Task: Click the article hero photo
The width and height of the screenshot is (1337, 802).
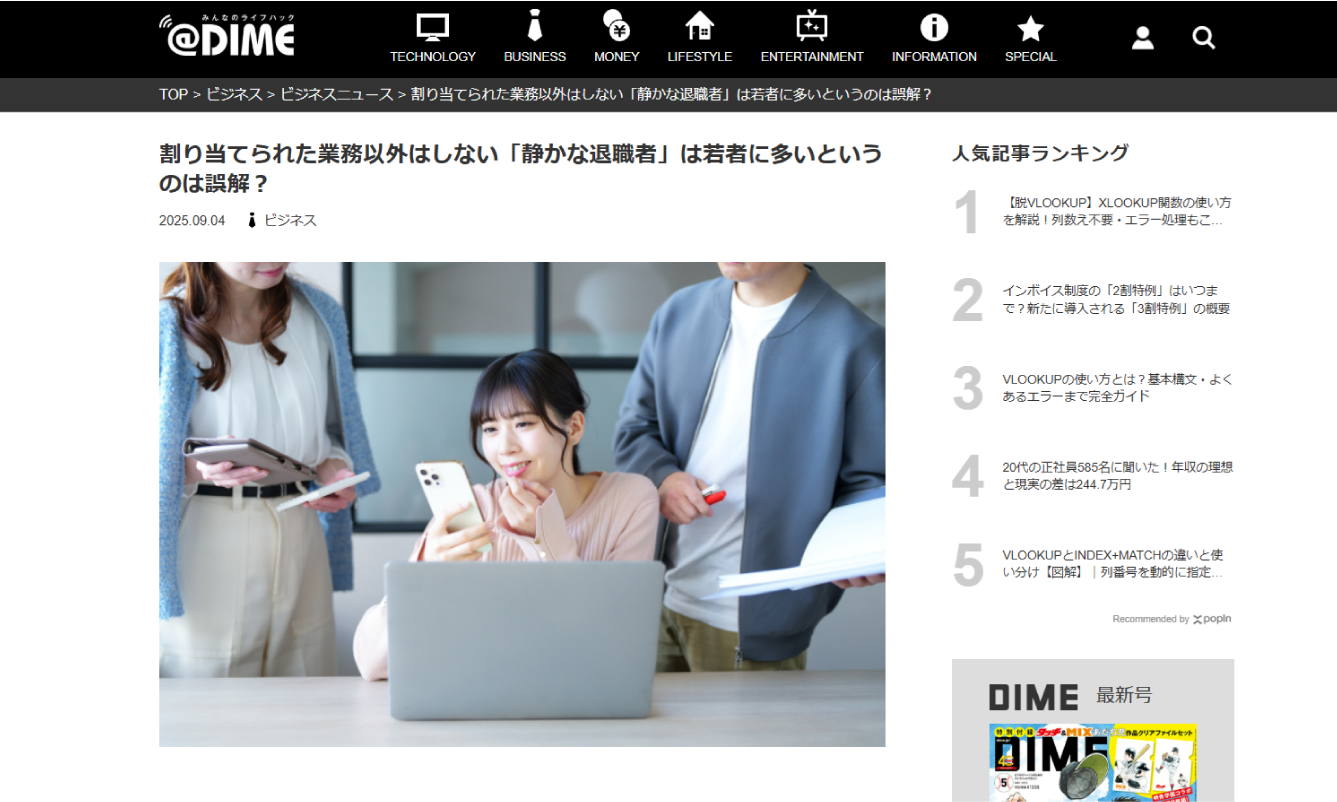Action: tap(522, 504)
